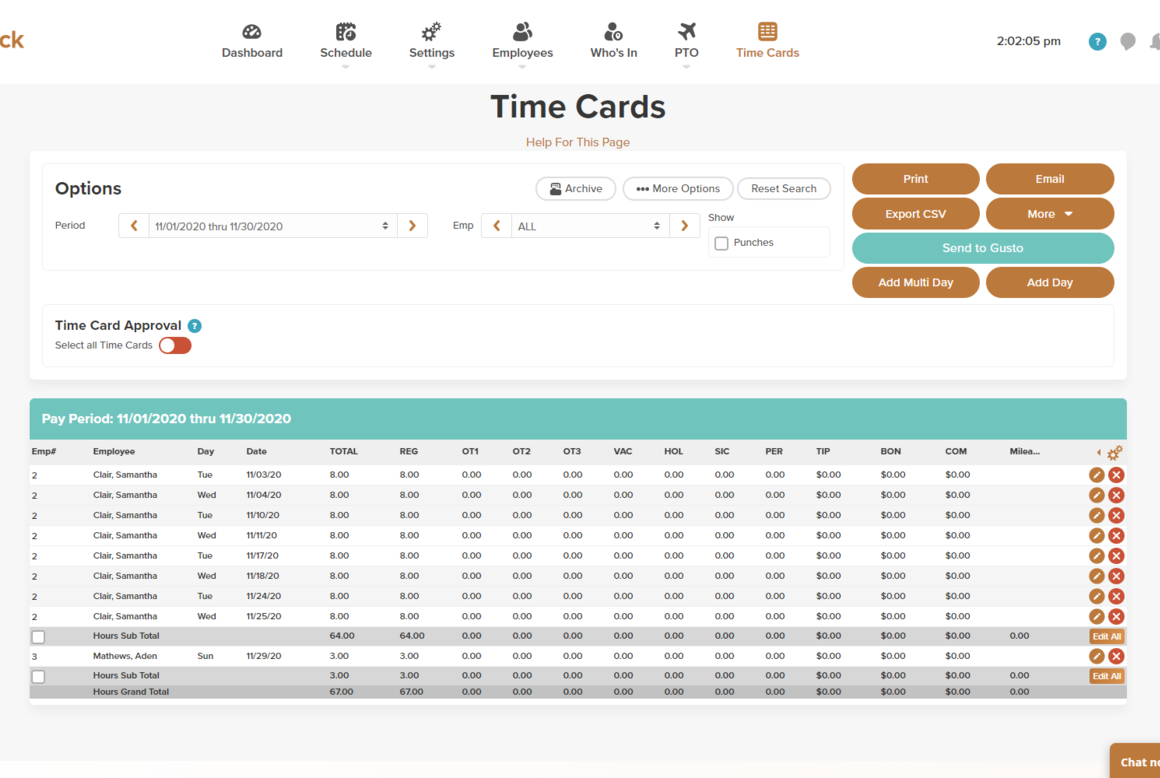
Task: Open table column settings gear icon
Action: click(x=1114, y=452)
